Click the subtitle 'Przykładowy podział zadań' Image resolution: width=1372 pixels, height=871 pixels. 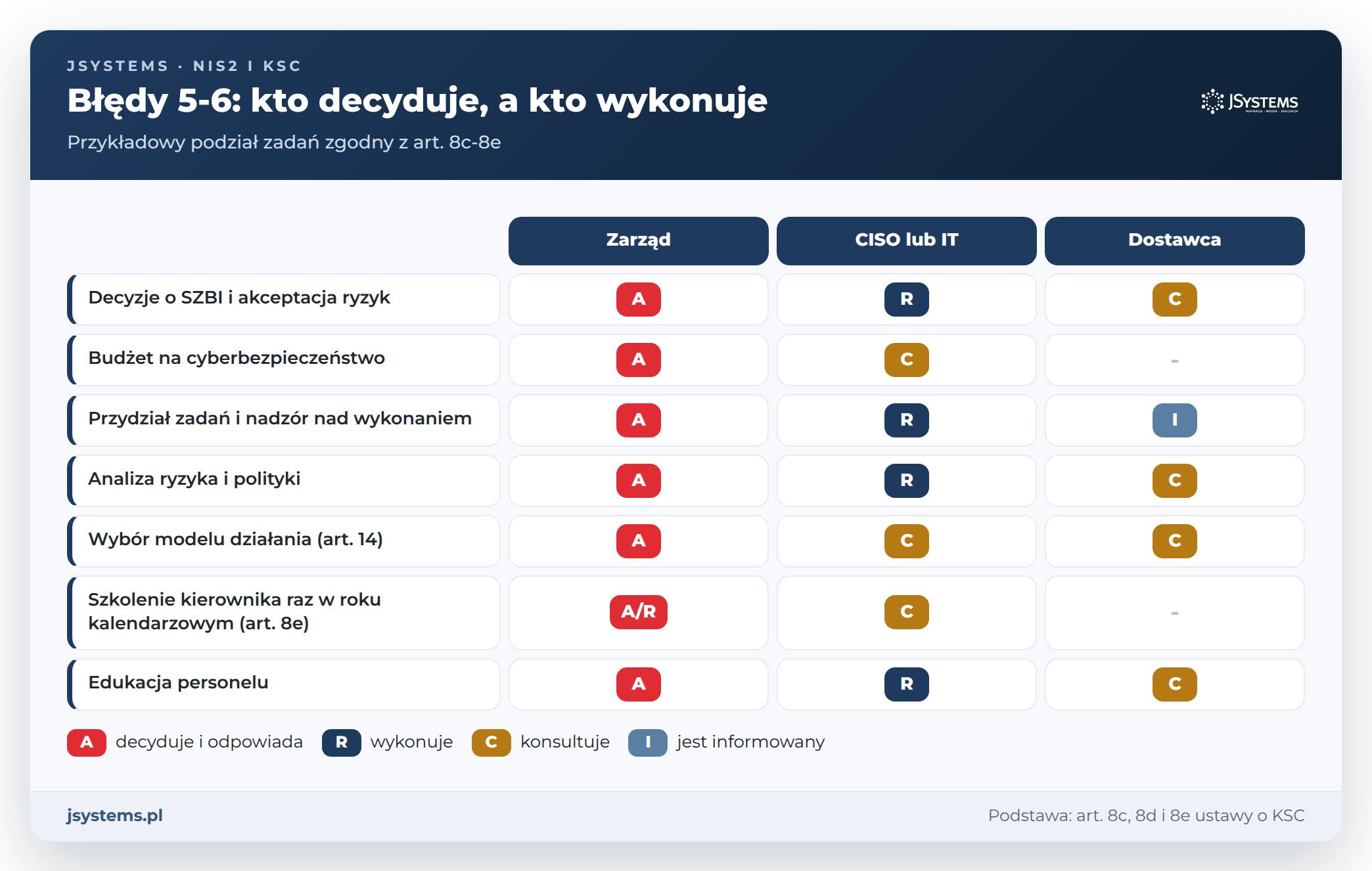click(x=284, y=143)
